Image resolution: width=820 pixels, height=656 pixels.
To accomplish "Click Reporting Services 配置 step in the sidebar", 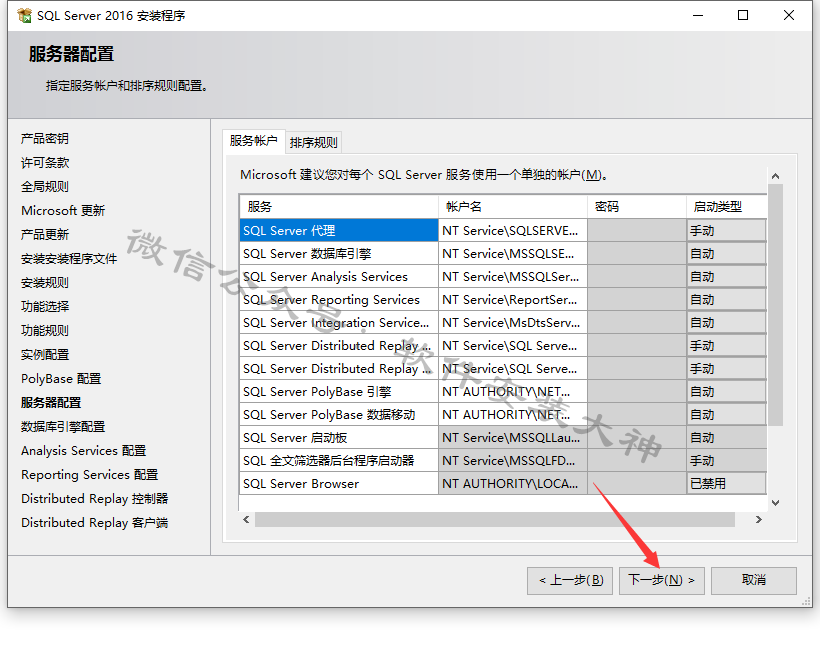I will (89, 475).
